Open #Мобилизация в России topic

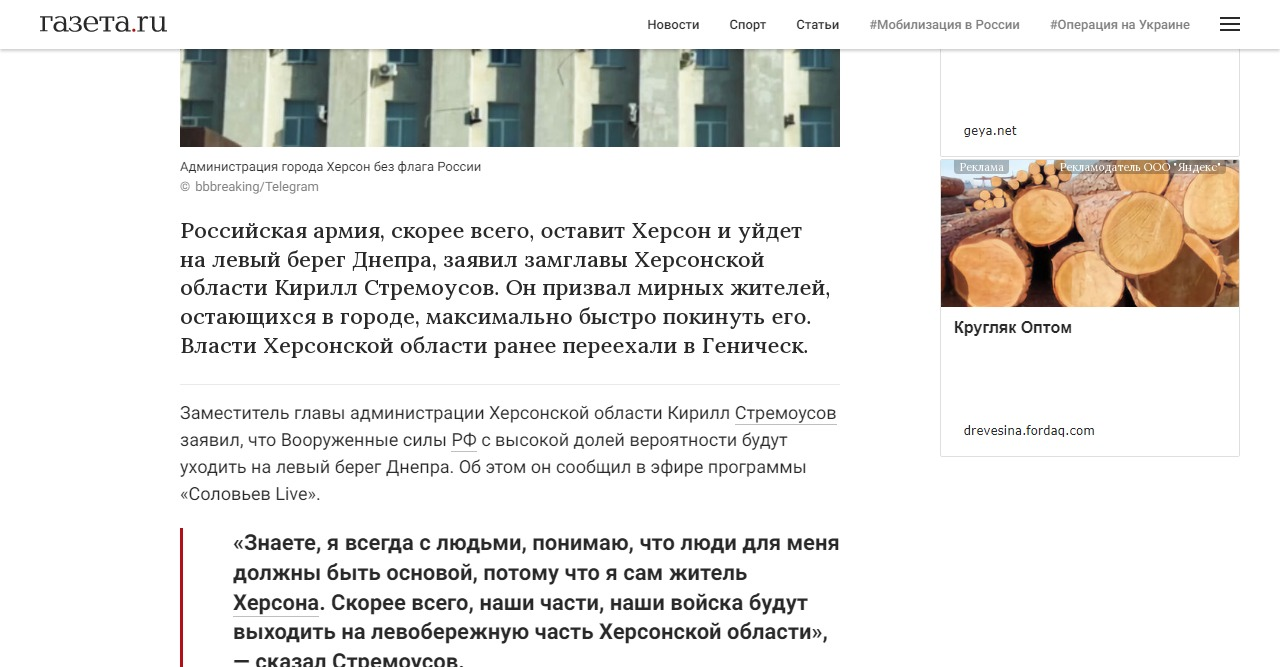click(x=945, y=24)
